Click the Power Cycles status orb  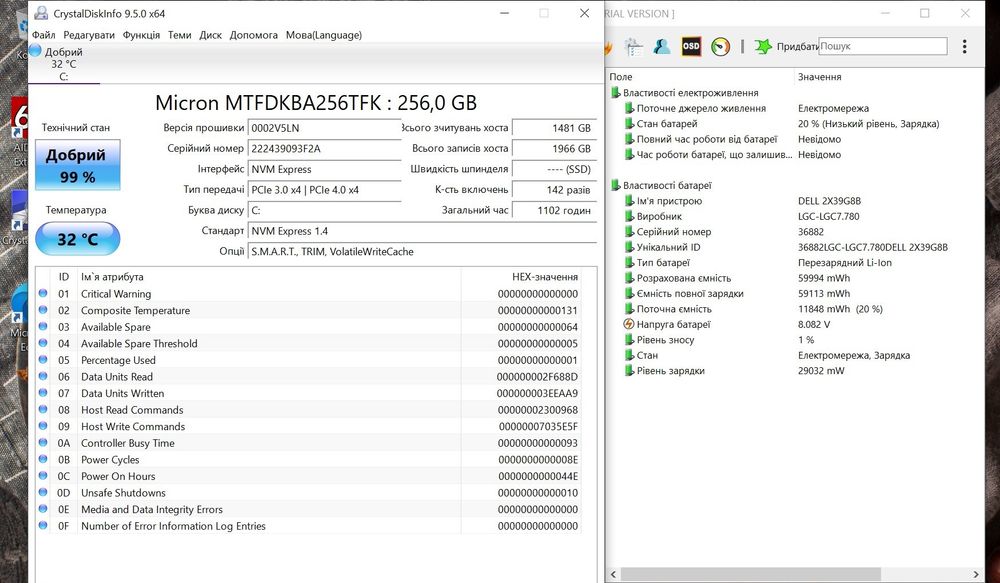(43, 459)
